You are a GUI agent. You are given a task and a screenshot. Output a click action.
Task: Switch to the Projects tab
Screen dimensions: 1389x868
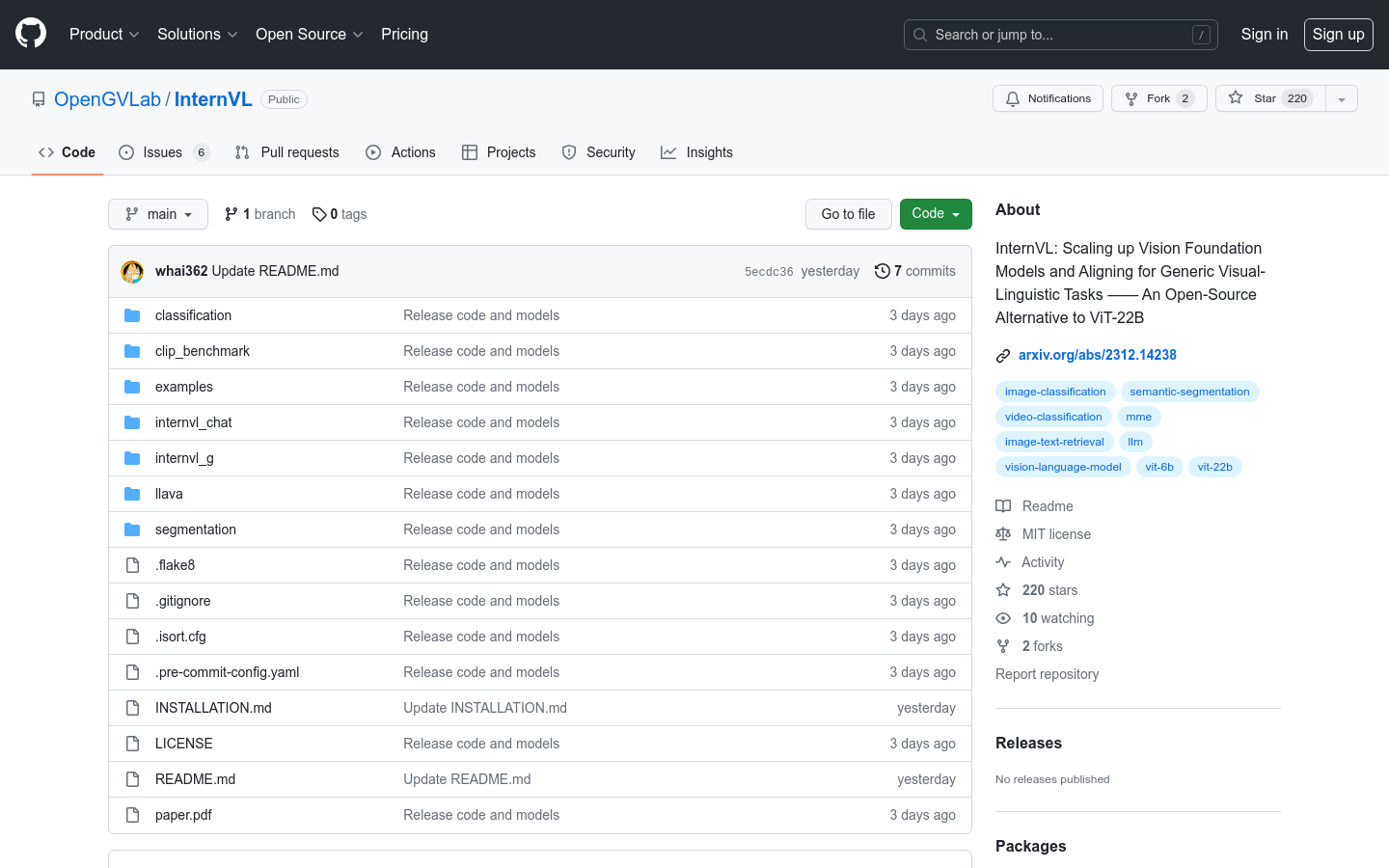coord(499,152)
